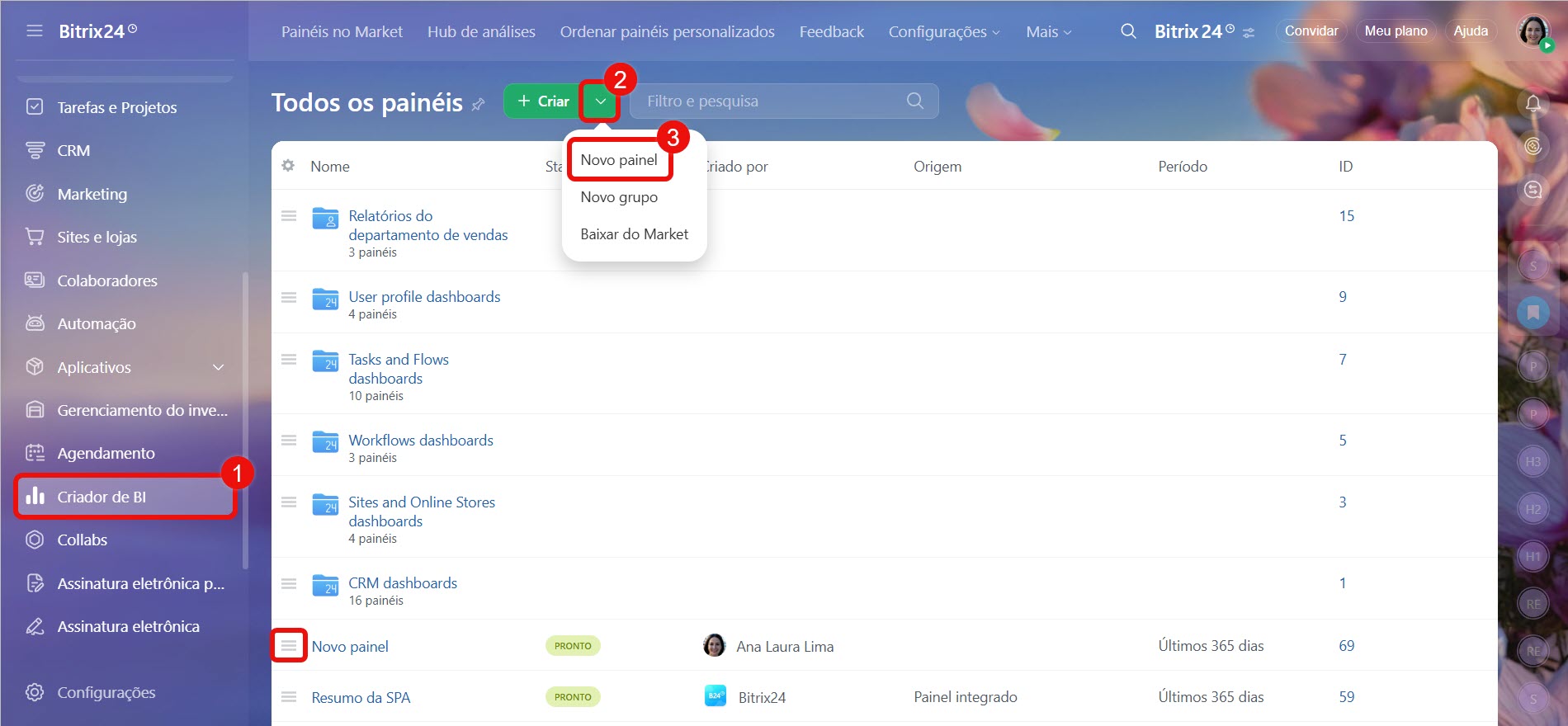The image size is (1568, 726).
Task: Expand the Mais menu
Action: coord(1048,31)
